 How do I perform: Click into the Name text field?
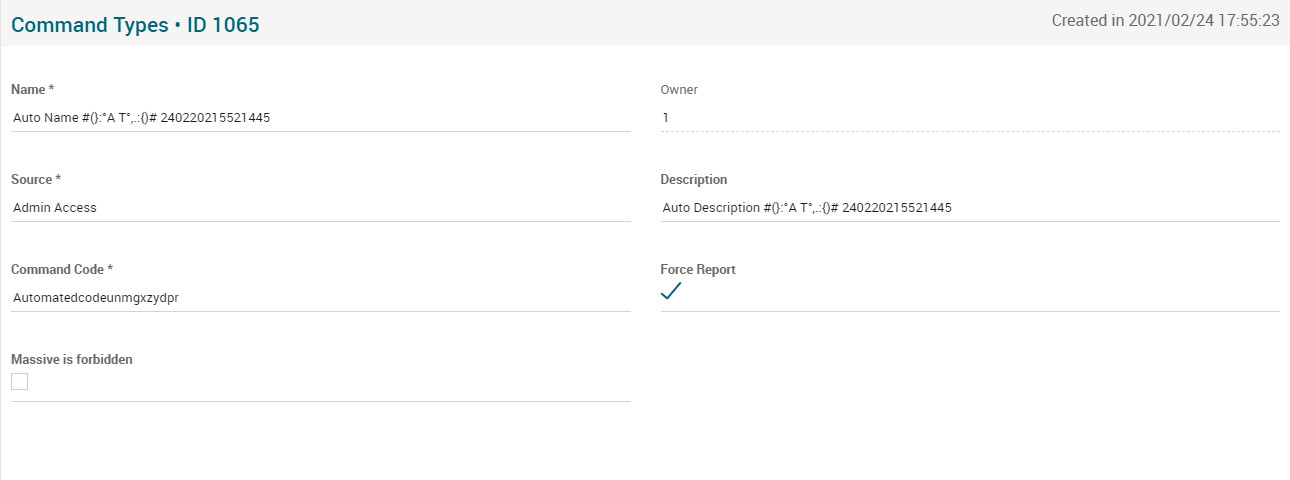tap(320, 118)
